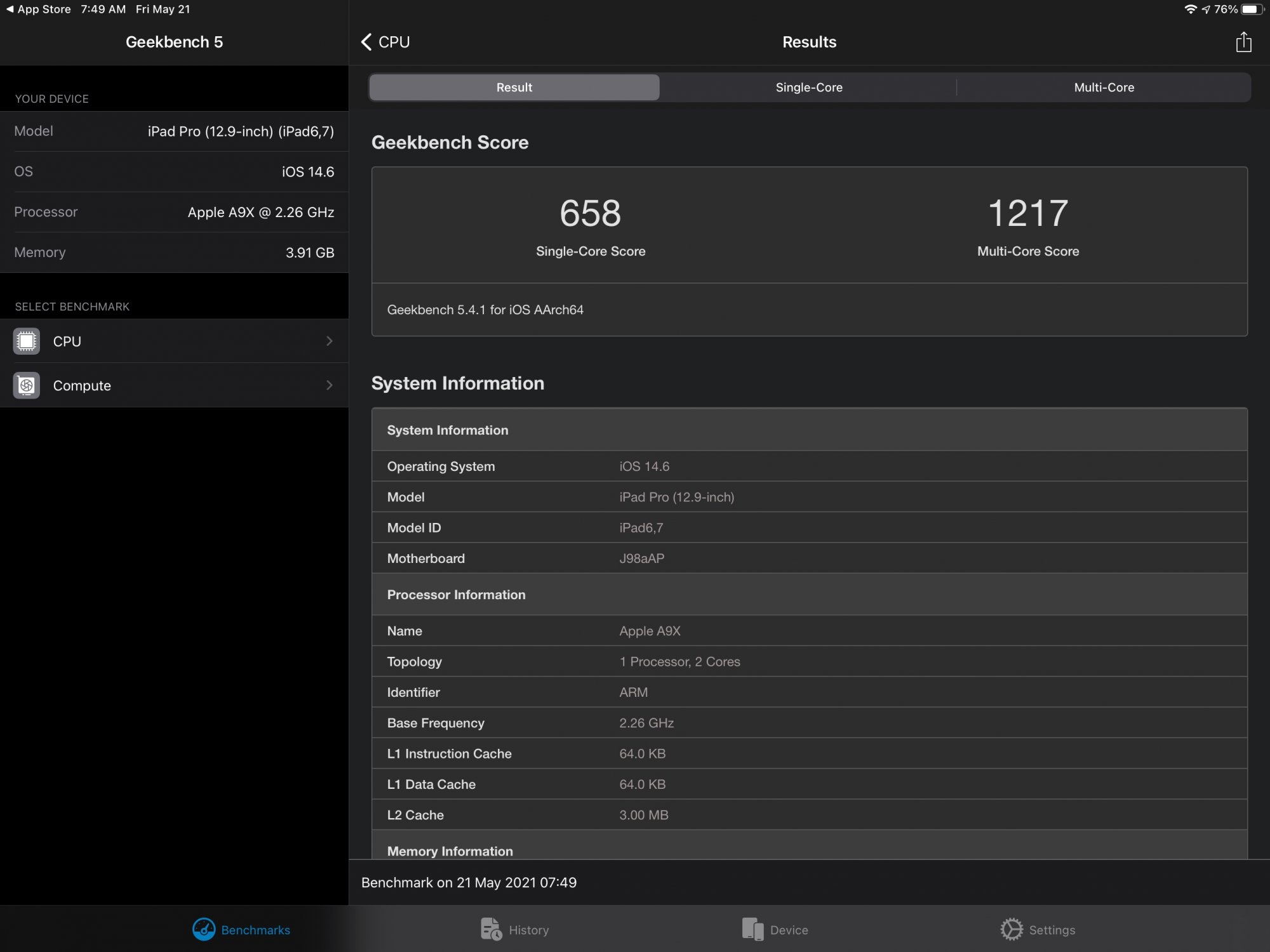Tap the 658 Single-Core Score value

click(x=590, y=213)
